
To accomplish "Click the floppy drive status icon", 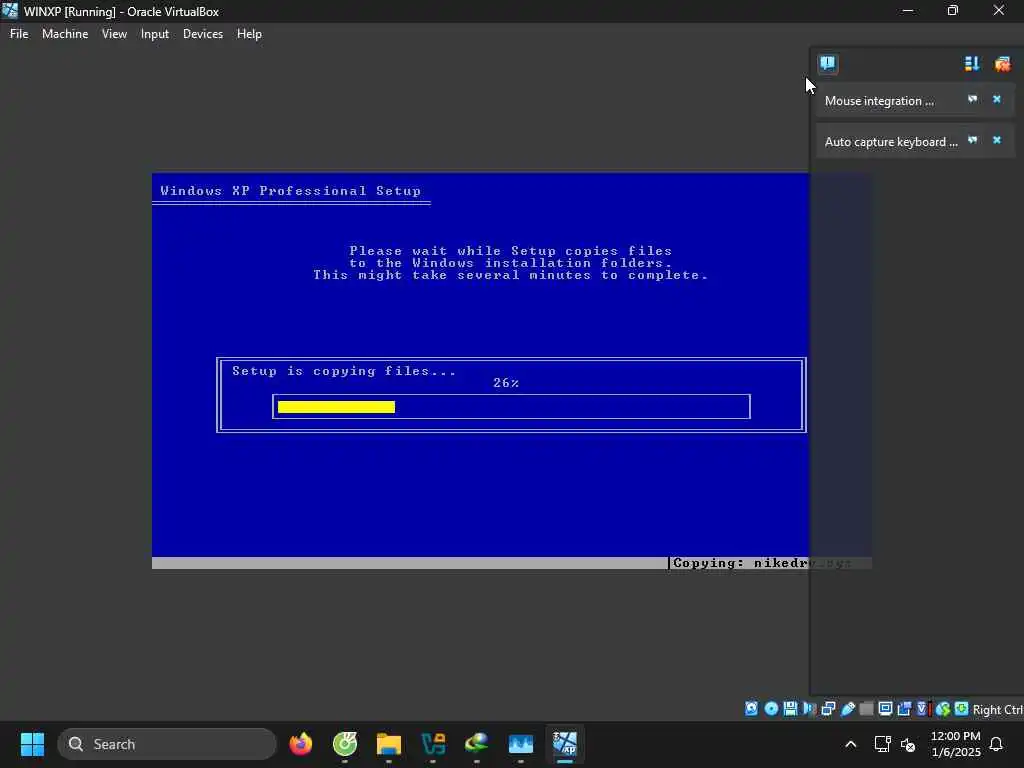I will click(790, 709).
